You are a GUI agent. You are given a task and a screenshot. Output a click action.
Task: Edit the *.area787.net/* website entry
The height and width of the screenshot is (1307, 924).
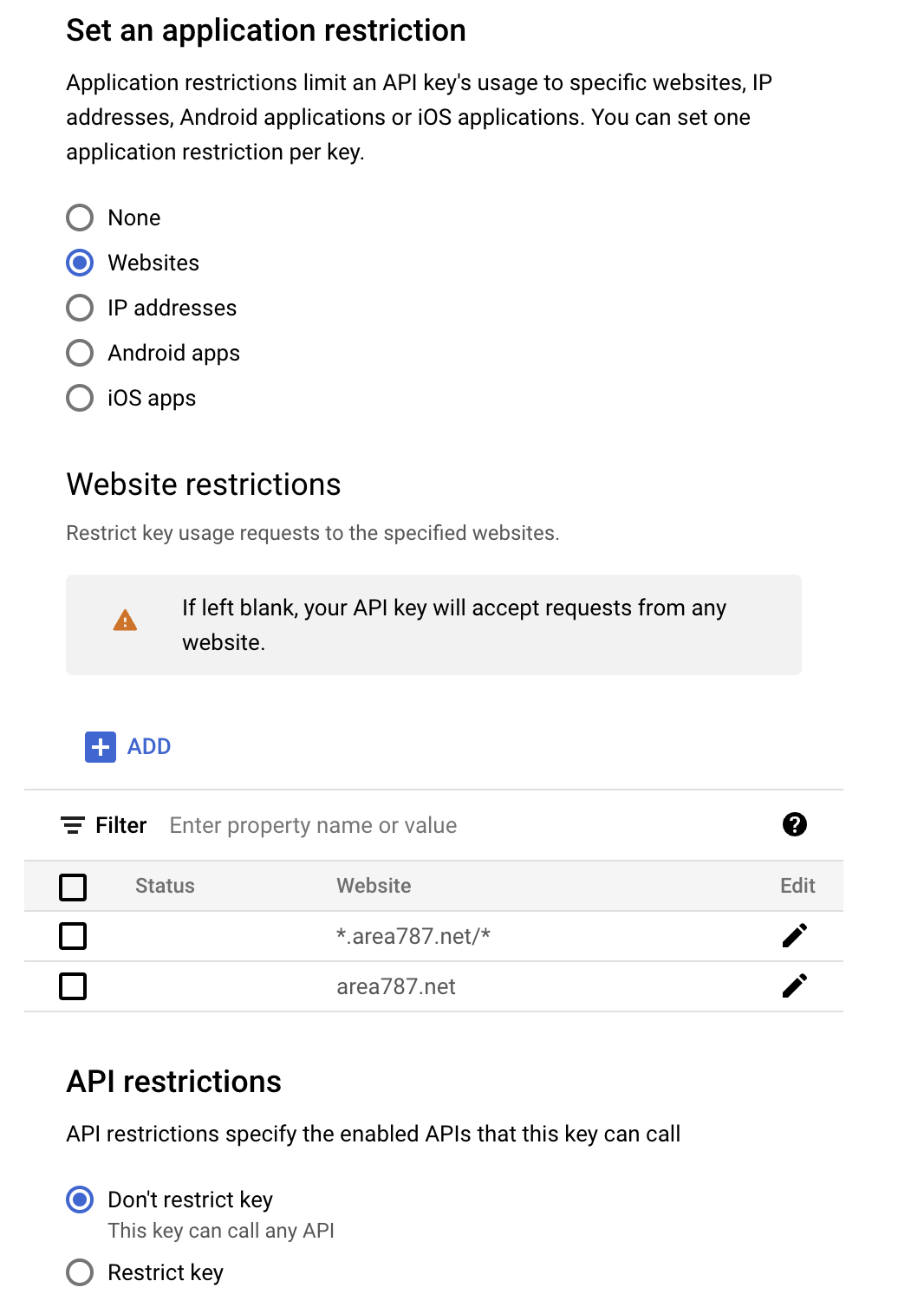(x=795, y=935)
